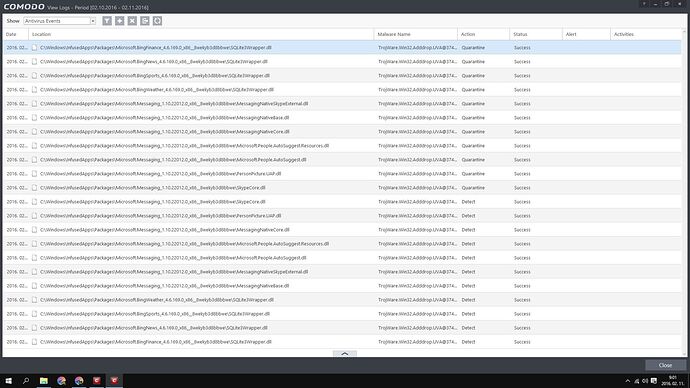Click malware name in quarantined BingFinance row
The width and height of the screenshot is (690, 388).
pyautogui.click(x=418, y=48)
